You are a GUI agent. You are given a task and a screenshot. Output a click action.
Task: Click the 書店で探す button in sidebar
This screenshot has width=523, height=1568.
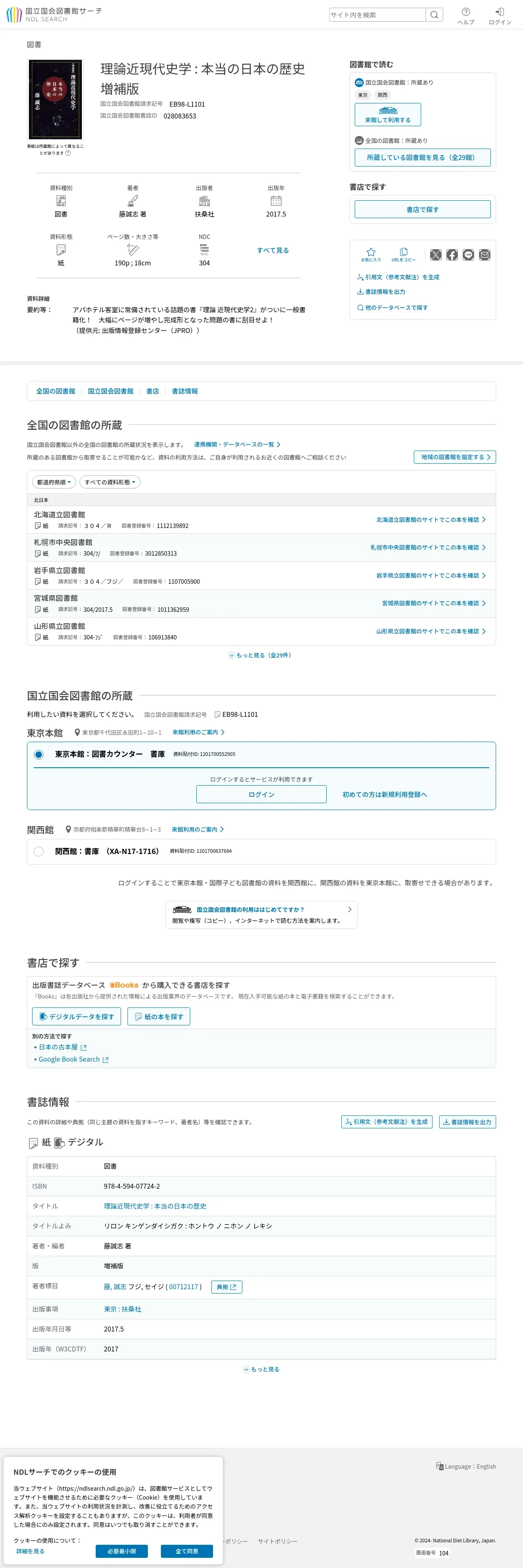coord(422,209)
